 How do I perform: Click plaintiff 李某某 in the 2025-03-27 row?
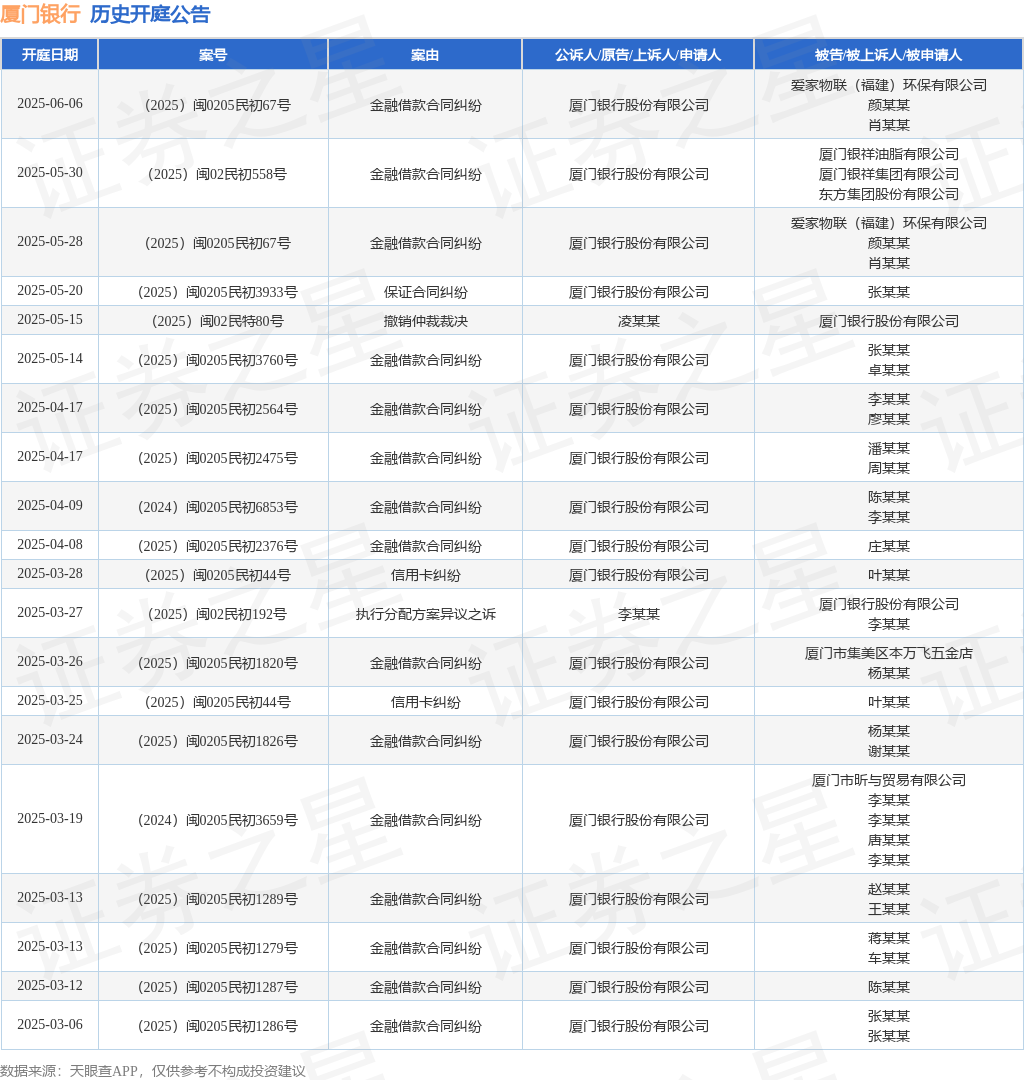[638, 614]
